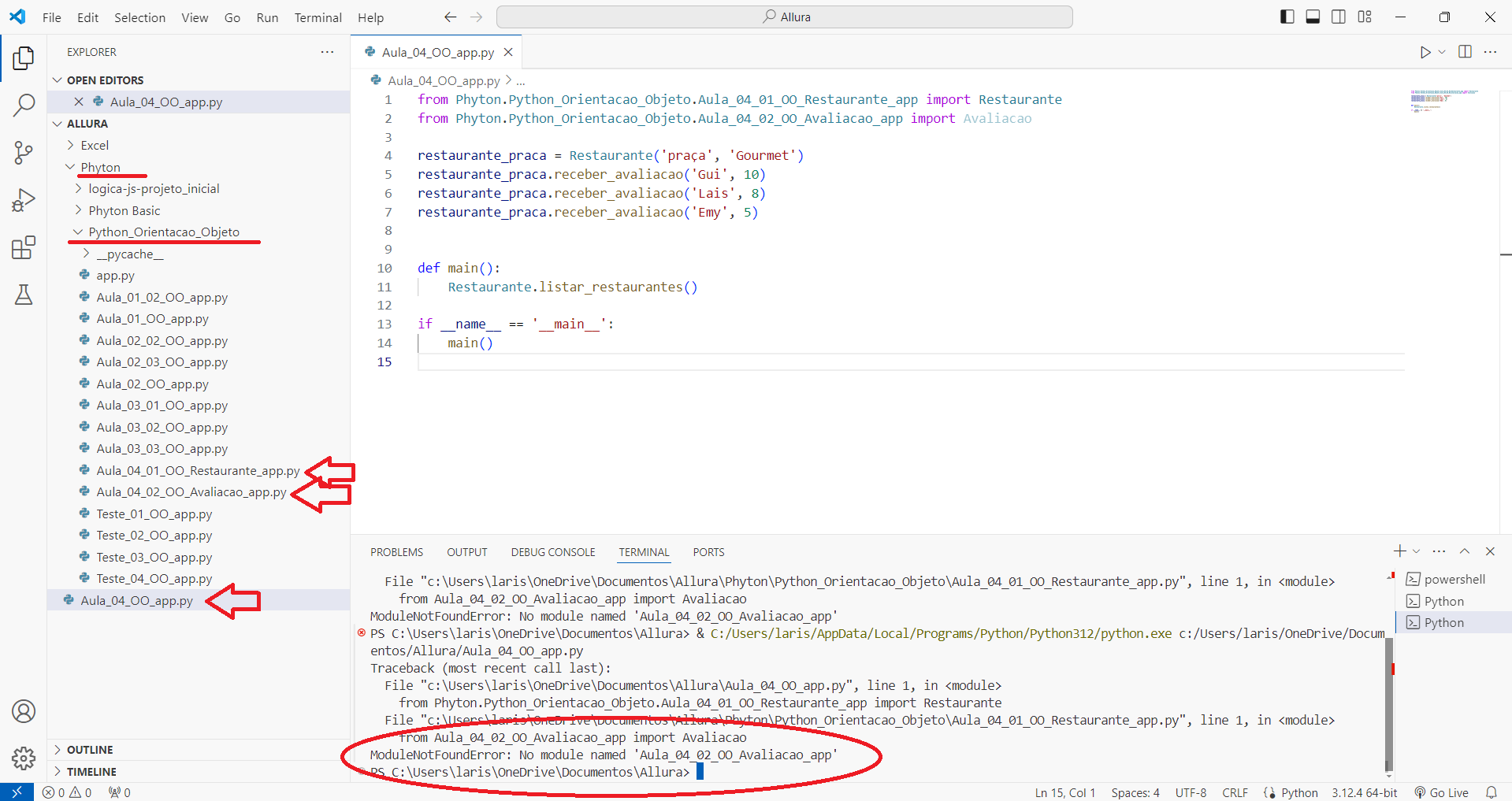This screenshot has width=1512, height=801.
Task: Collapse the Open Editors section
Action: pos(58,80)
